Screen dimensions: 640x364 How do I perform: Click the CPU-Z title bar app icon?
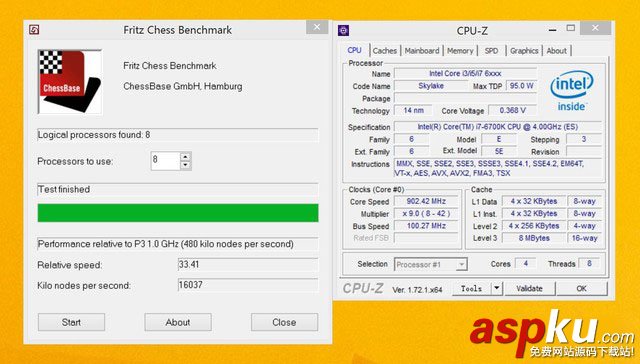344,30
